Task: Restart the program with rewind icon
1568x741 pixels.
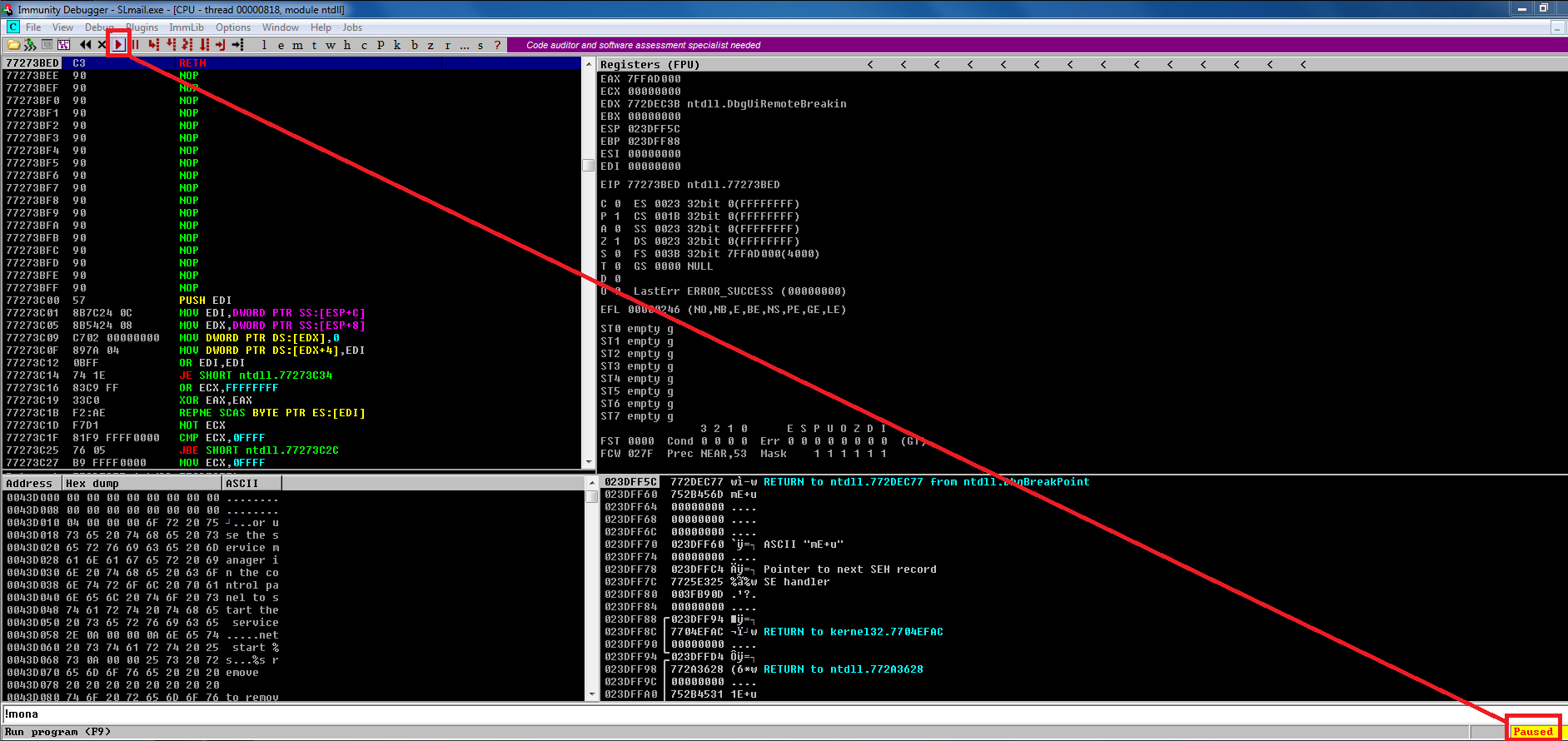Action: click(x=85, y=45)
